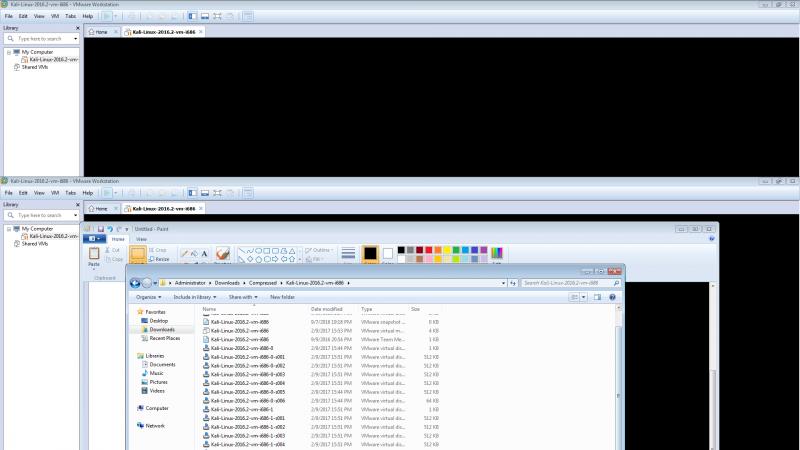This screenshot has height=450, width=800.
Task: Open the Paint application menu dropdown button
Action: [x=94, y=239]
